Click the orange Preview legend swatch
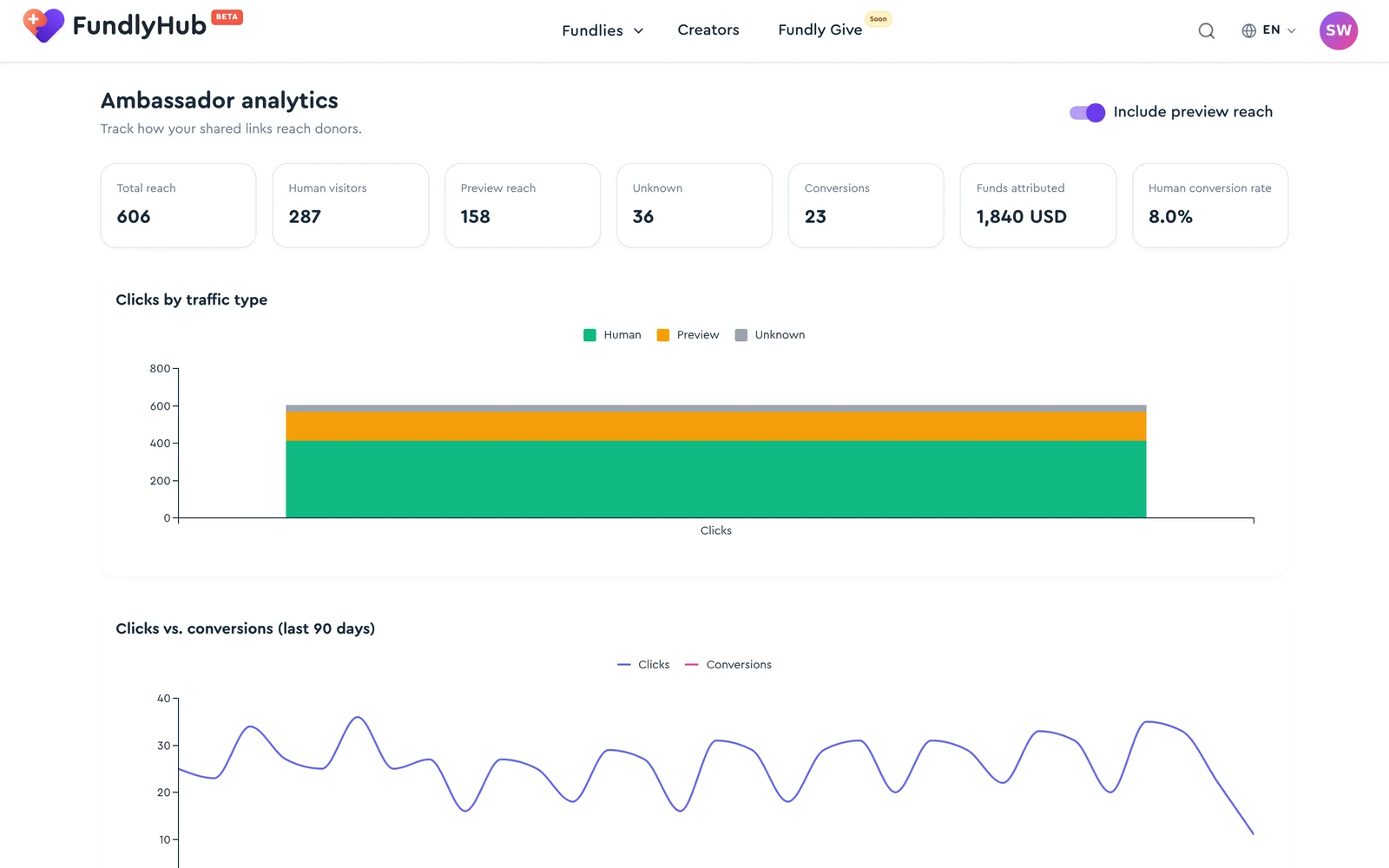The image size is (1389, 868). tap(663, 335)
